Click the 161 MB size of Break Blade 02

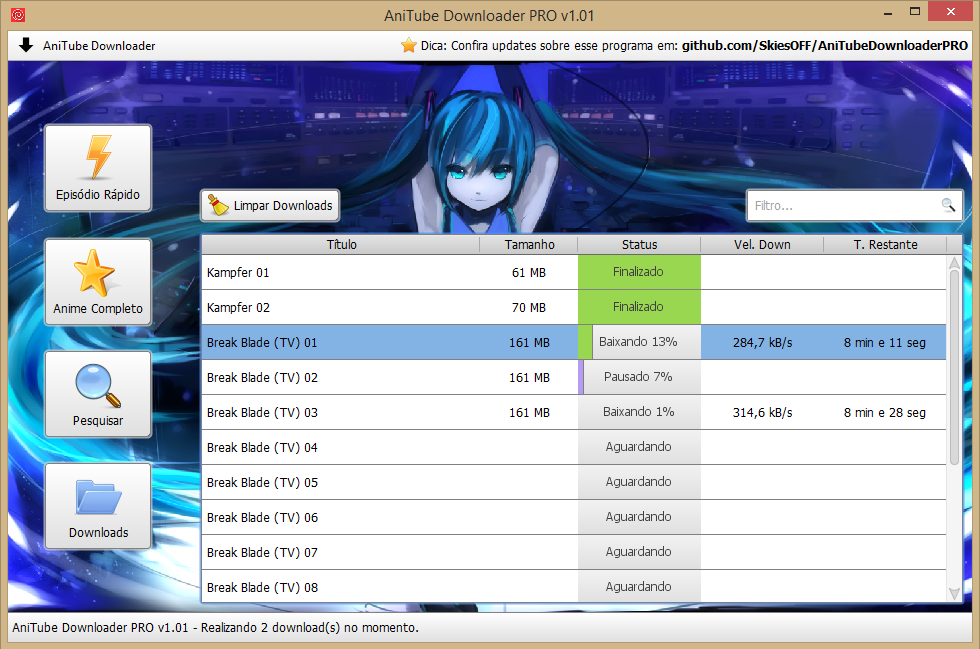tap(529, 378)
